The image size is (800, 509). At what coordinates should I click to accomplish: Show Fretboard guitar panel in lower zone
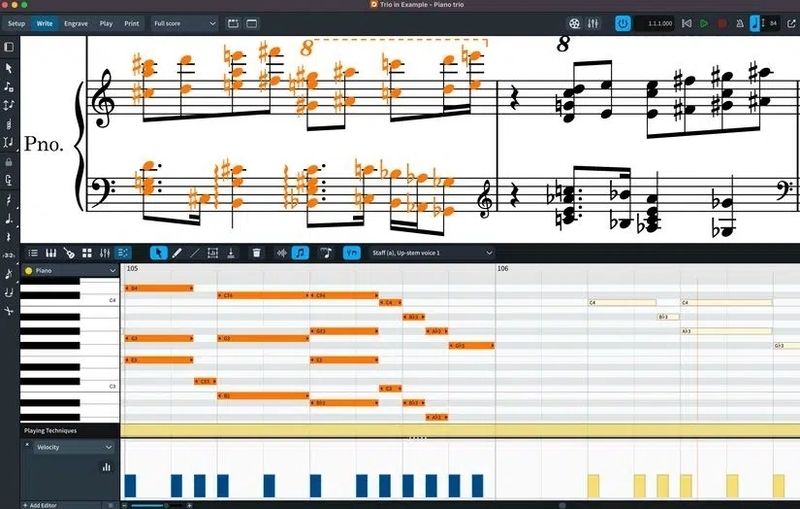click(x=69, y=253)
